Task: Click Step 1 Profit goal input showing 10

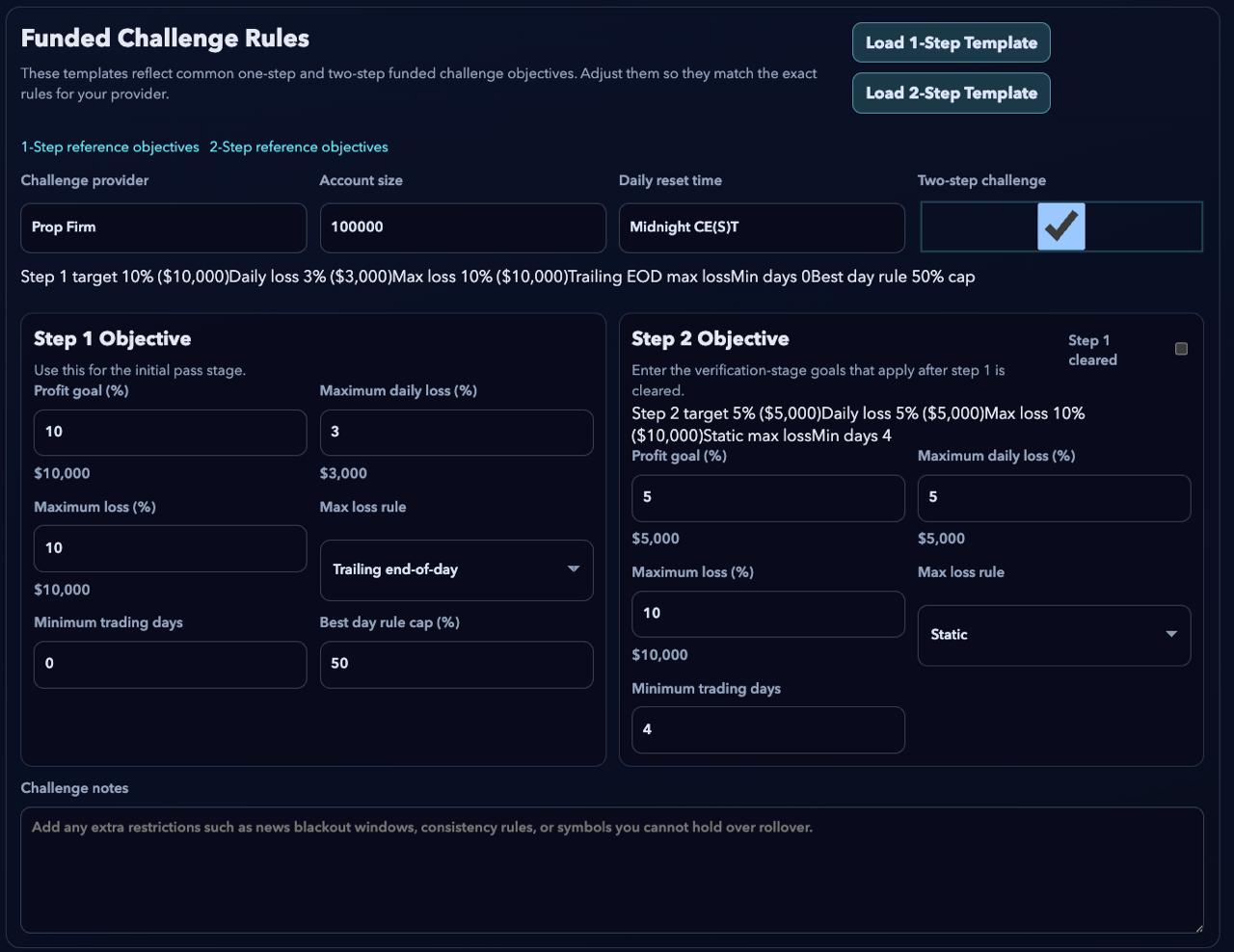Action: [170, 432]
